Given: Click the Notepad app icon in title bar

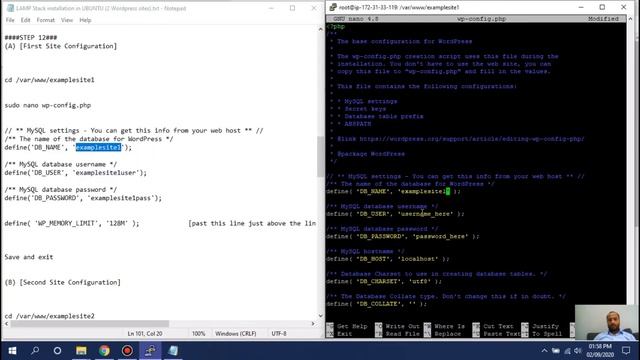Looking at the screenshot, I should click(10, 8).
